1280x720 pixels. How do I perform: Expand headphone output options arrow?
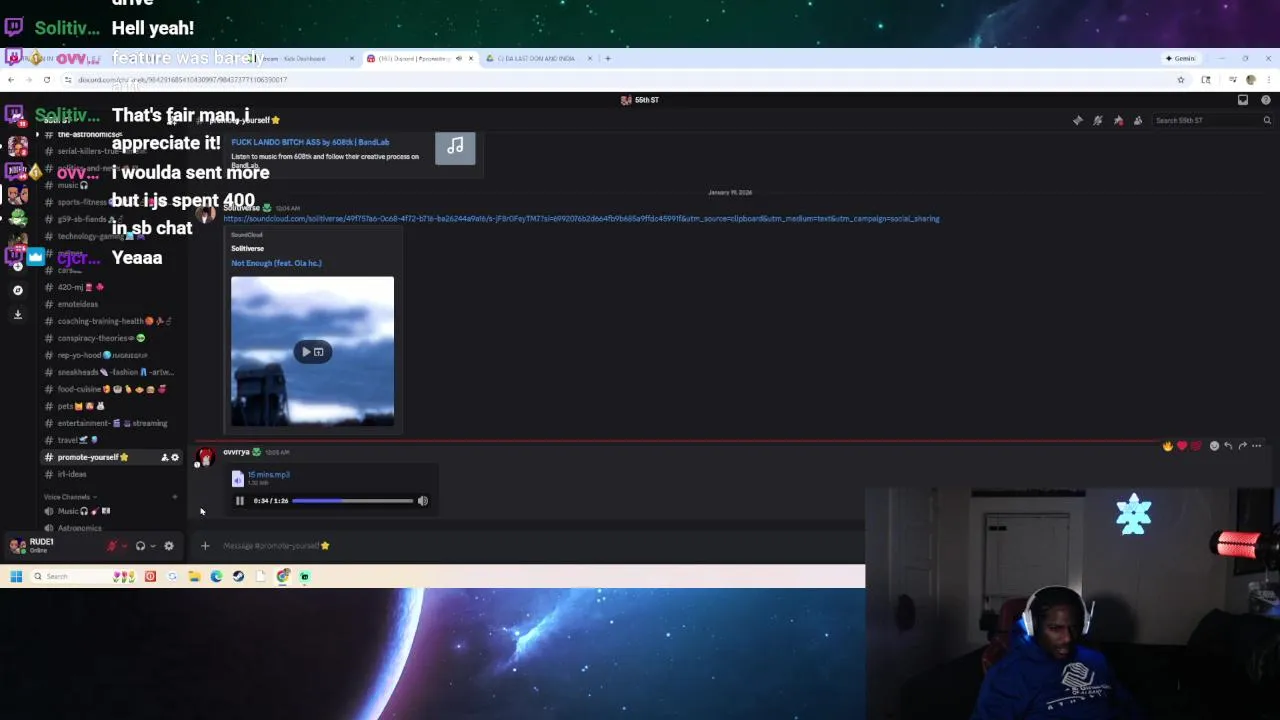[152, 546]
